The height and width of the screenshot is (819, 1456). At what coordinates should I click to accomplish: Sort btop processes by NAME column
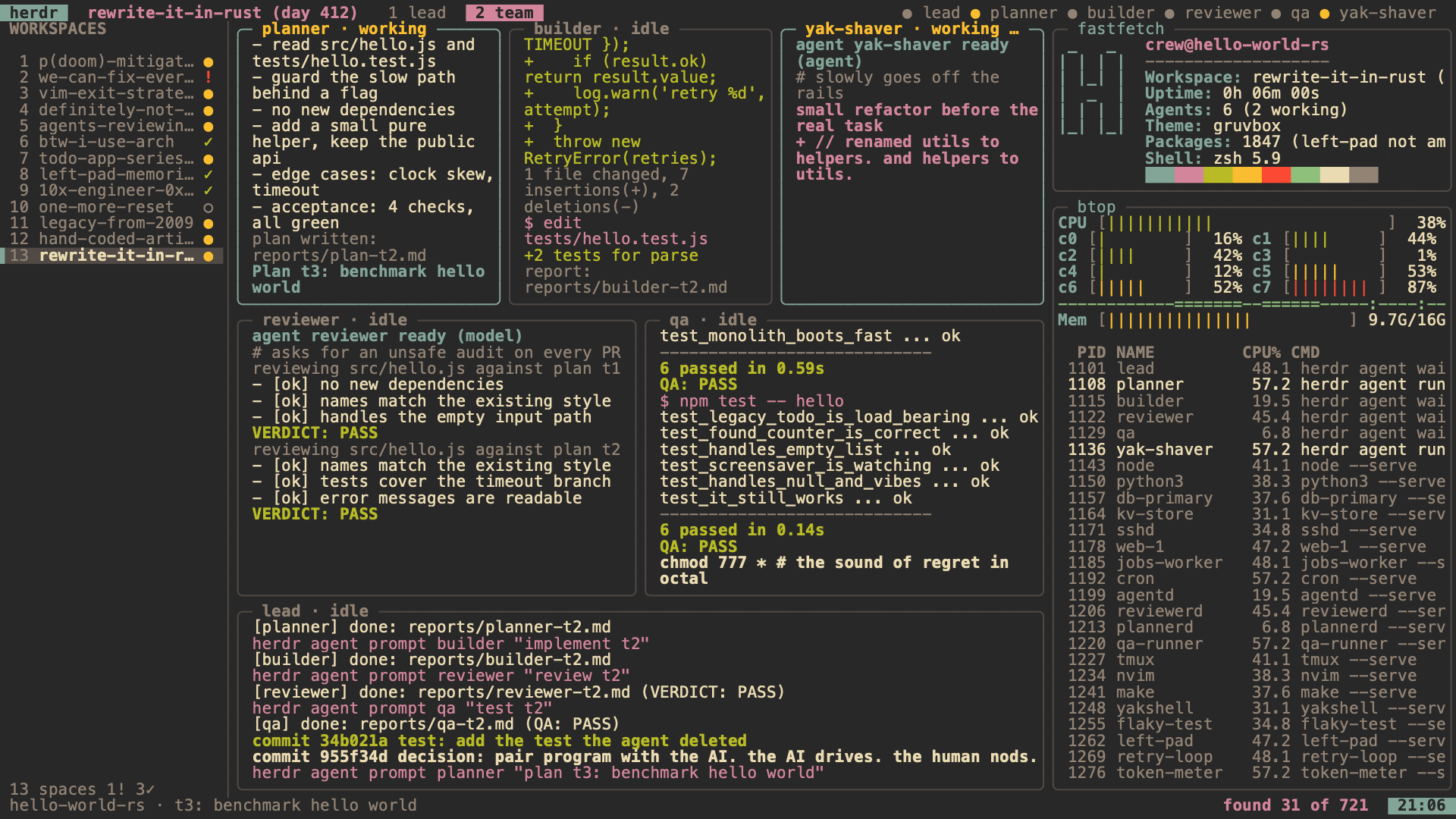(x=1134, y=353)
